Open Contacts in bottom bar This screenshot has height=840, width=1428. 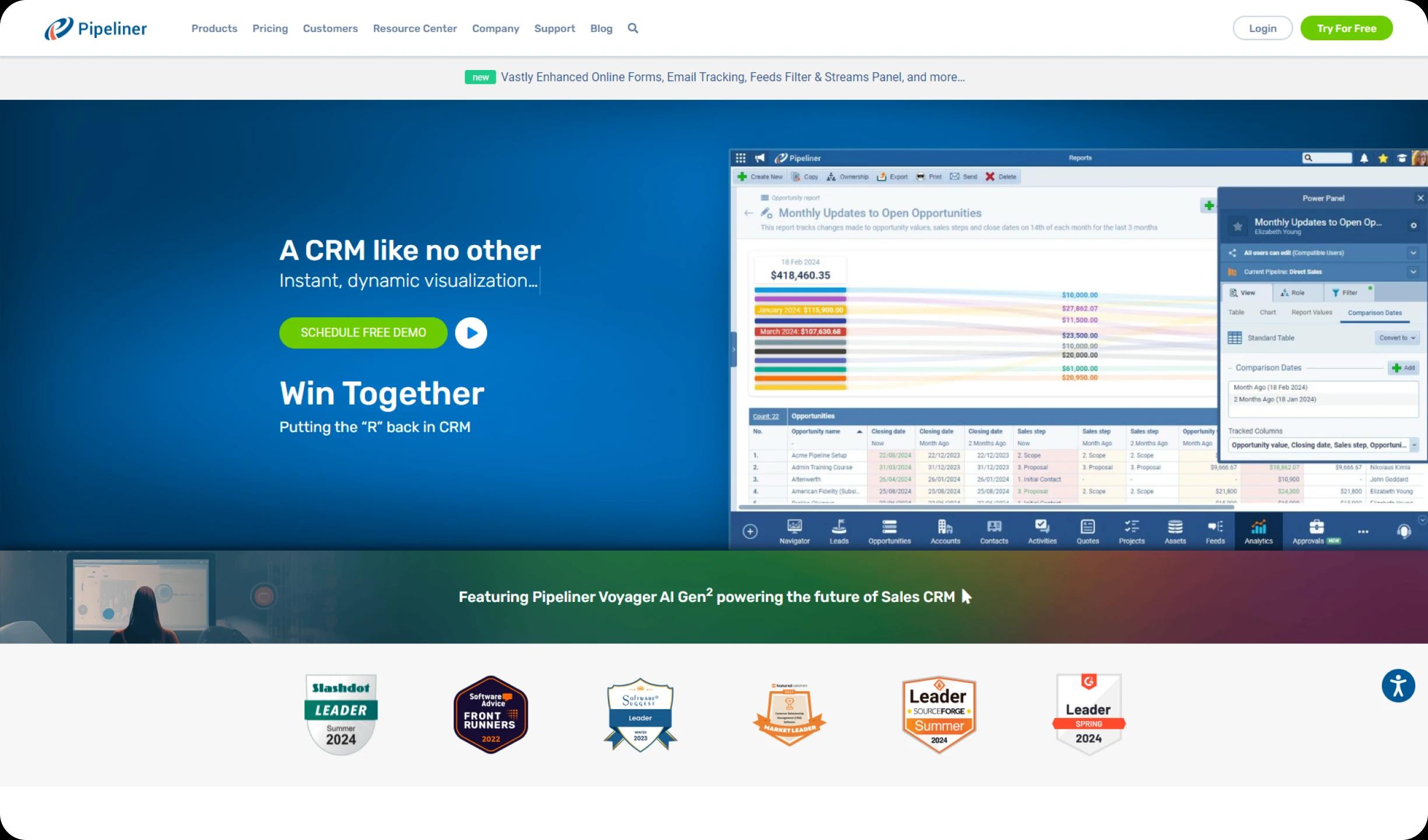pos(994,531)
